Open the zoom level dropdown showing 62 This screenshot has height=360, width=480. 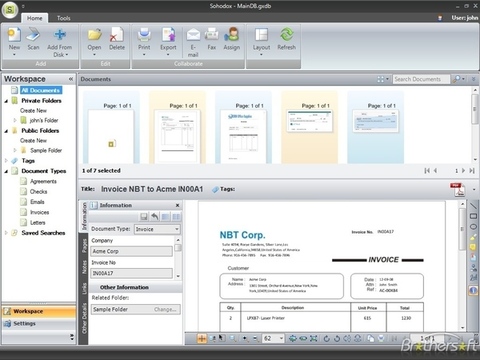(281, 338)
